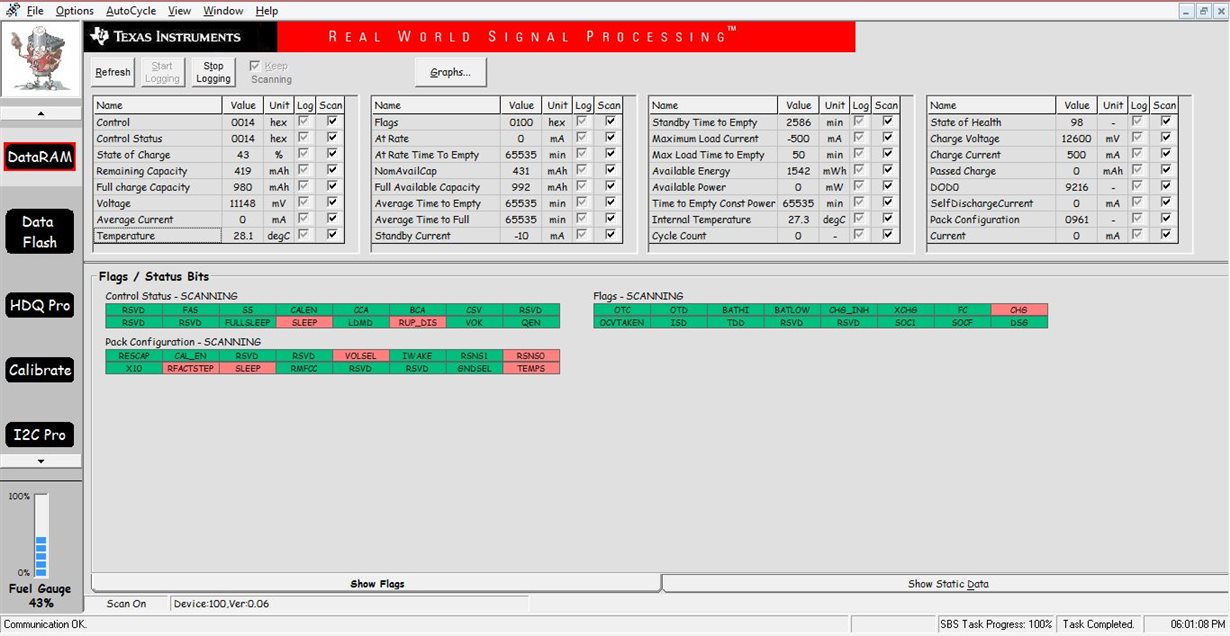Viewport: 1230px width, 636px height.
Task: Toggle Scan checkbox for Control row
Action: (331, 122)
